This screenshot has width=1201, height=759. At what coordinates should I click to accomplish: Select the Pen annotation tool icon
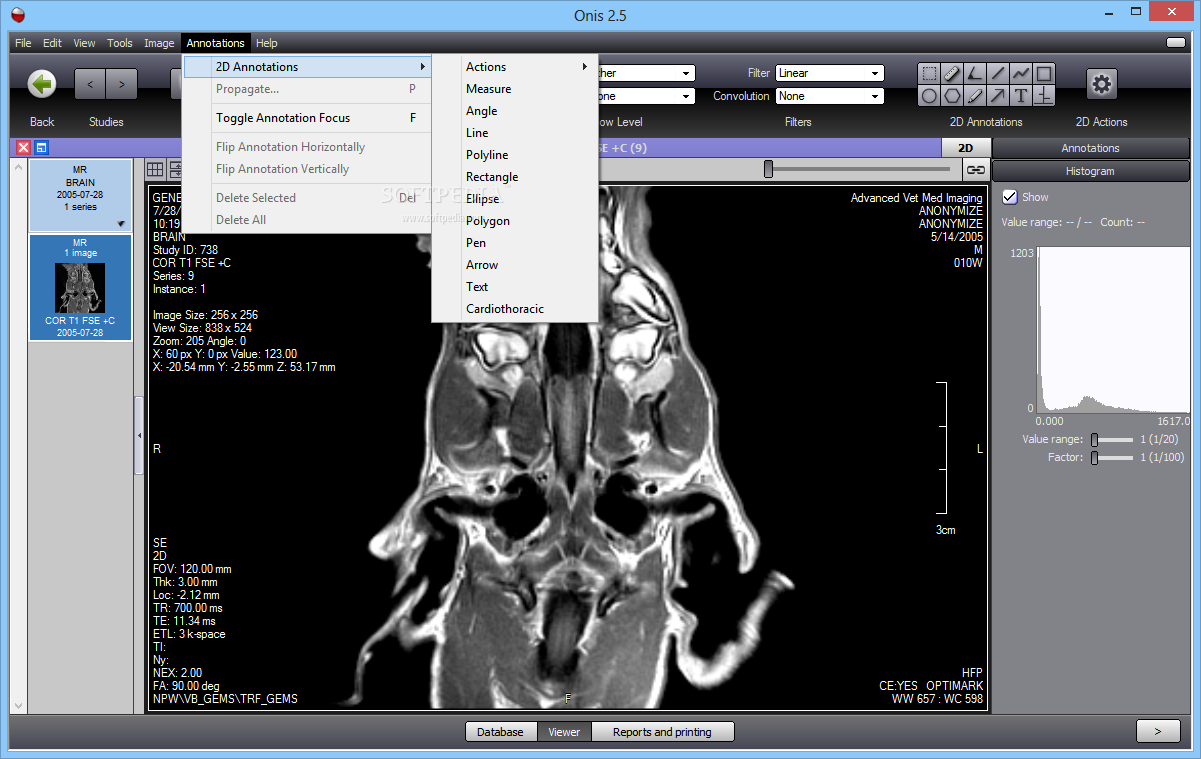pyautogui.click(x=975, y=96)
